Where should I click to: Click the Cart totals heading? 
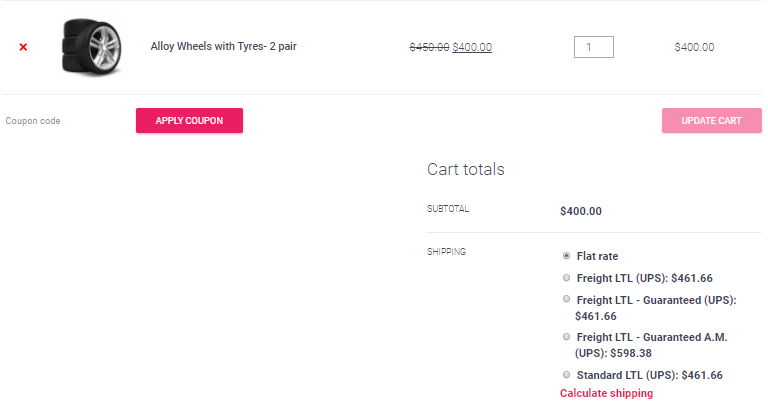pyautogui.click(x=466, y=169)
